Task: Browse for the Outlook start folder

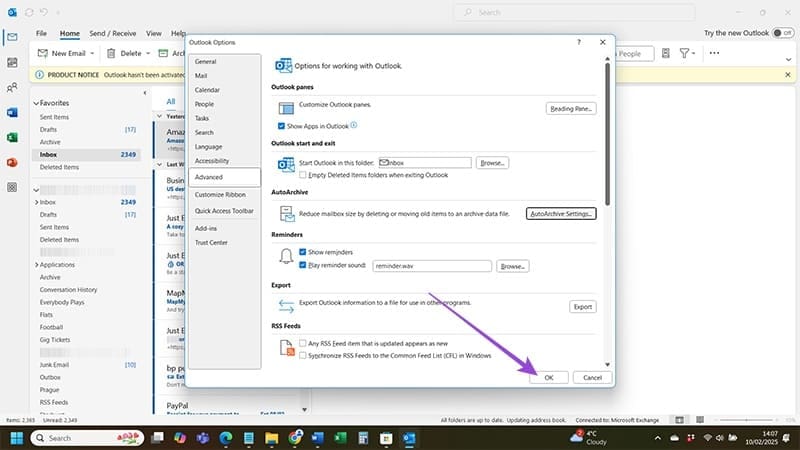Action: tap(492, 163)
